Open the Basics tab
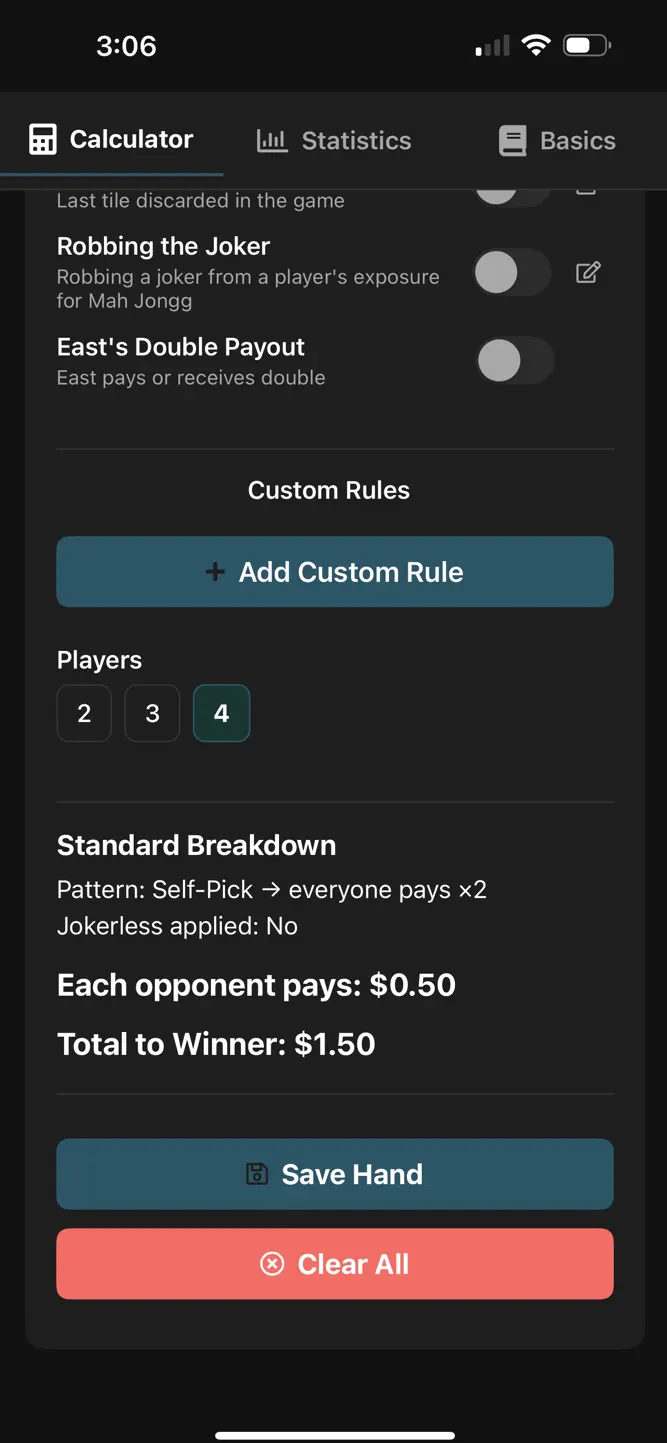The width and height of the screenshot is (667, 1443). tap(557, 141)
